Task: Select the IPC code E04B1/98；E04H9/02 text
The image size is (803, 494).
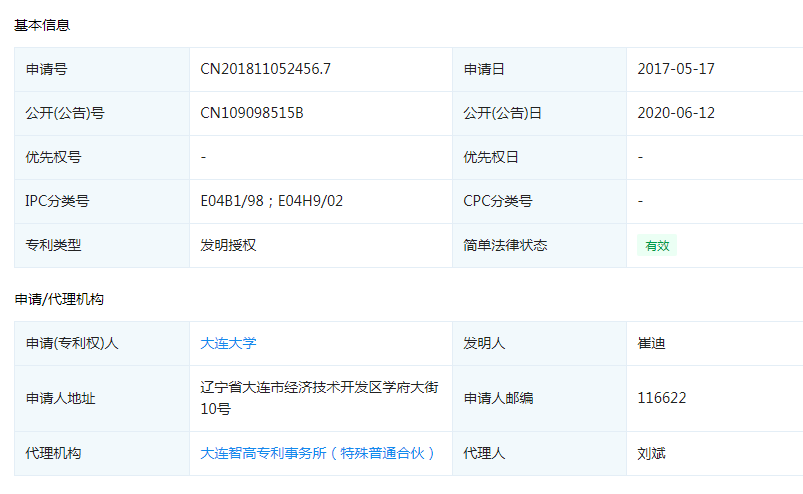Action: (x=271, y=201)
